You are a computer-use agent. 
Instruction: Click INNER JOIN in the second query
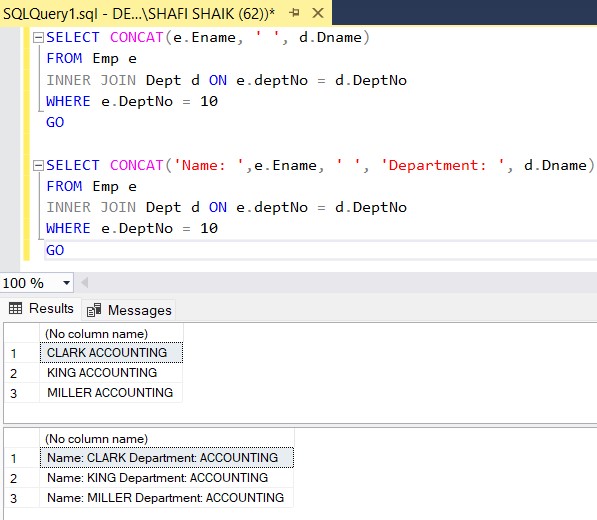[91, 207]
